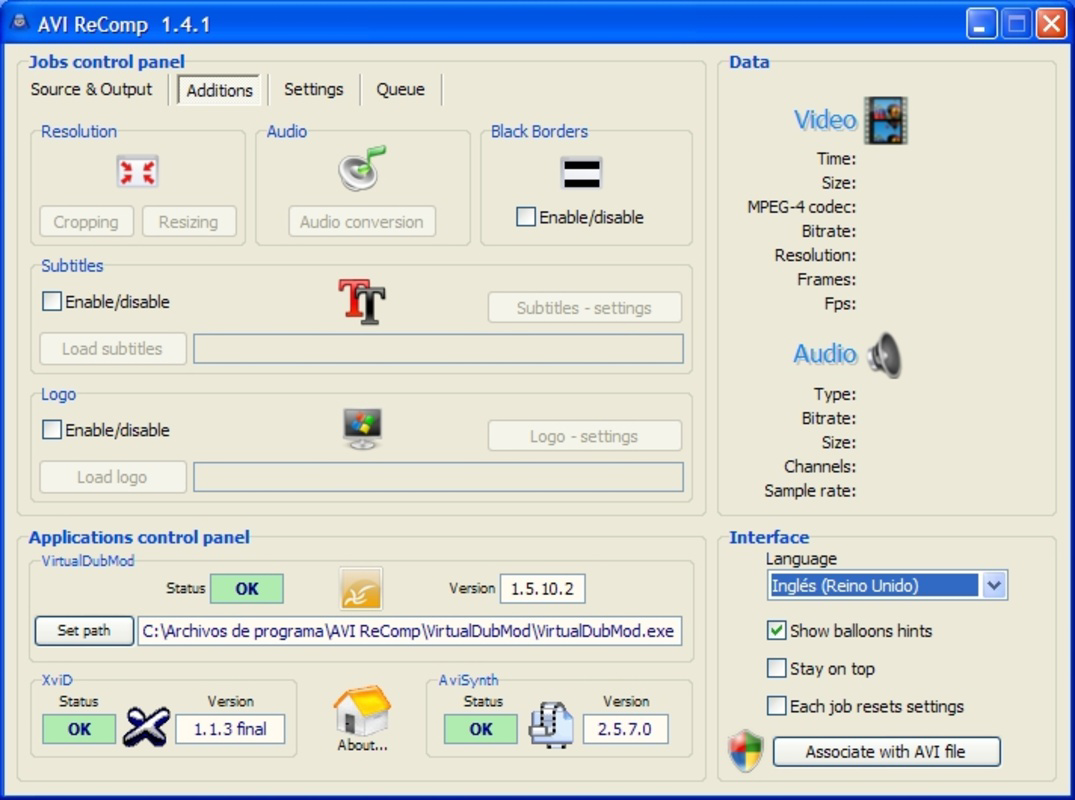Select the Additions tab
Viewport: 1075px width, 800px height.
click(x=219, y=90)
